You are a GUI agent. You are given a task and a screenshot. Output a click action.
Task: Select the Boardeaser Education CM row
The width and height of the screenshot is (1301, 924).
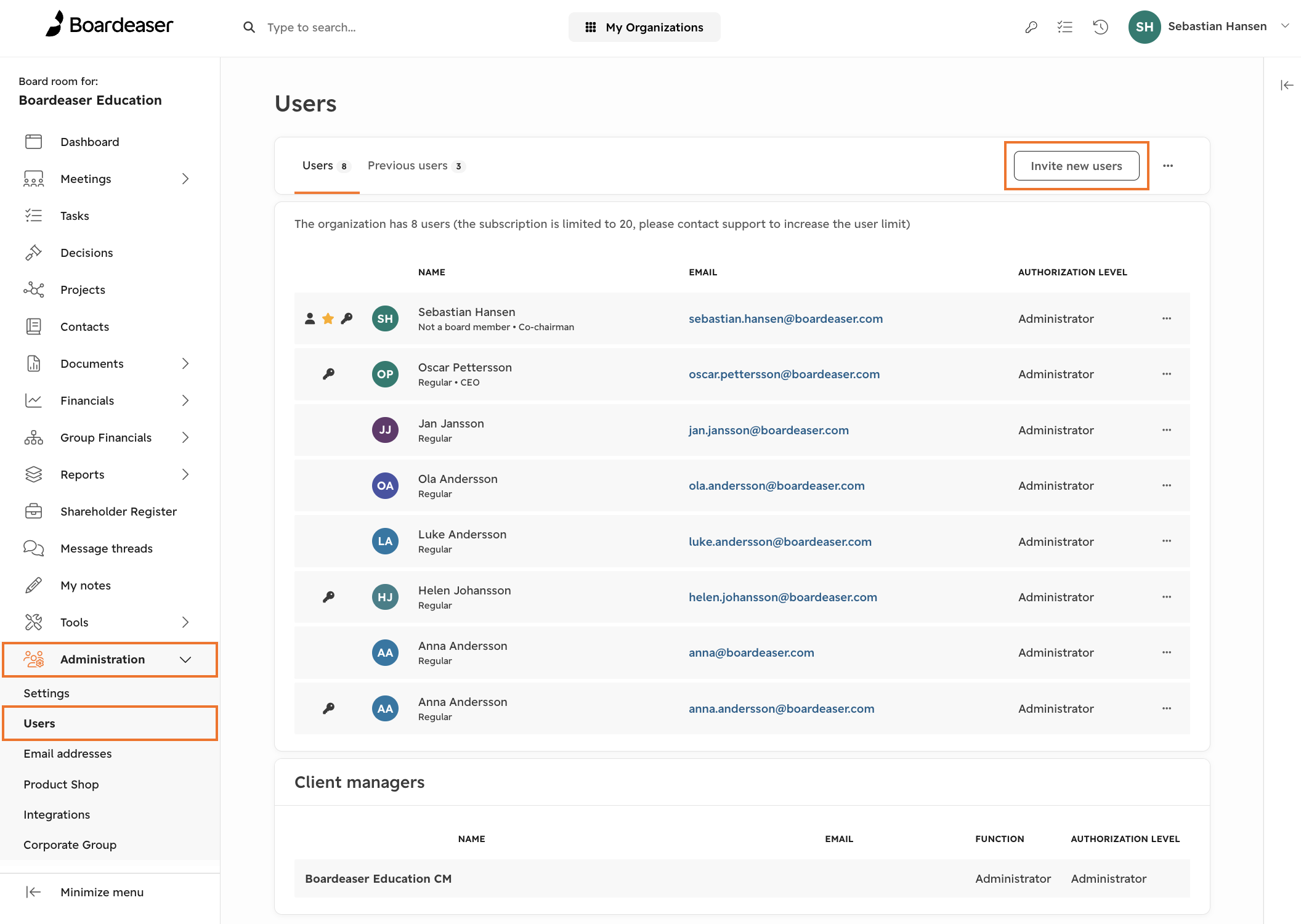(742, 878)
